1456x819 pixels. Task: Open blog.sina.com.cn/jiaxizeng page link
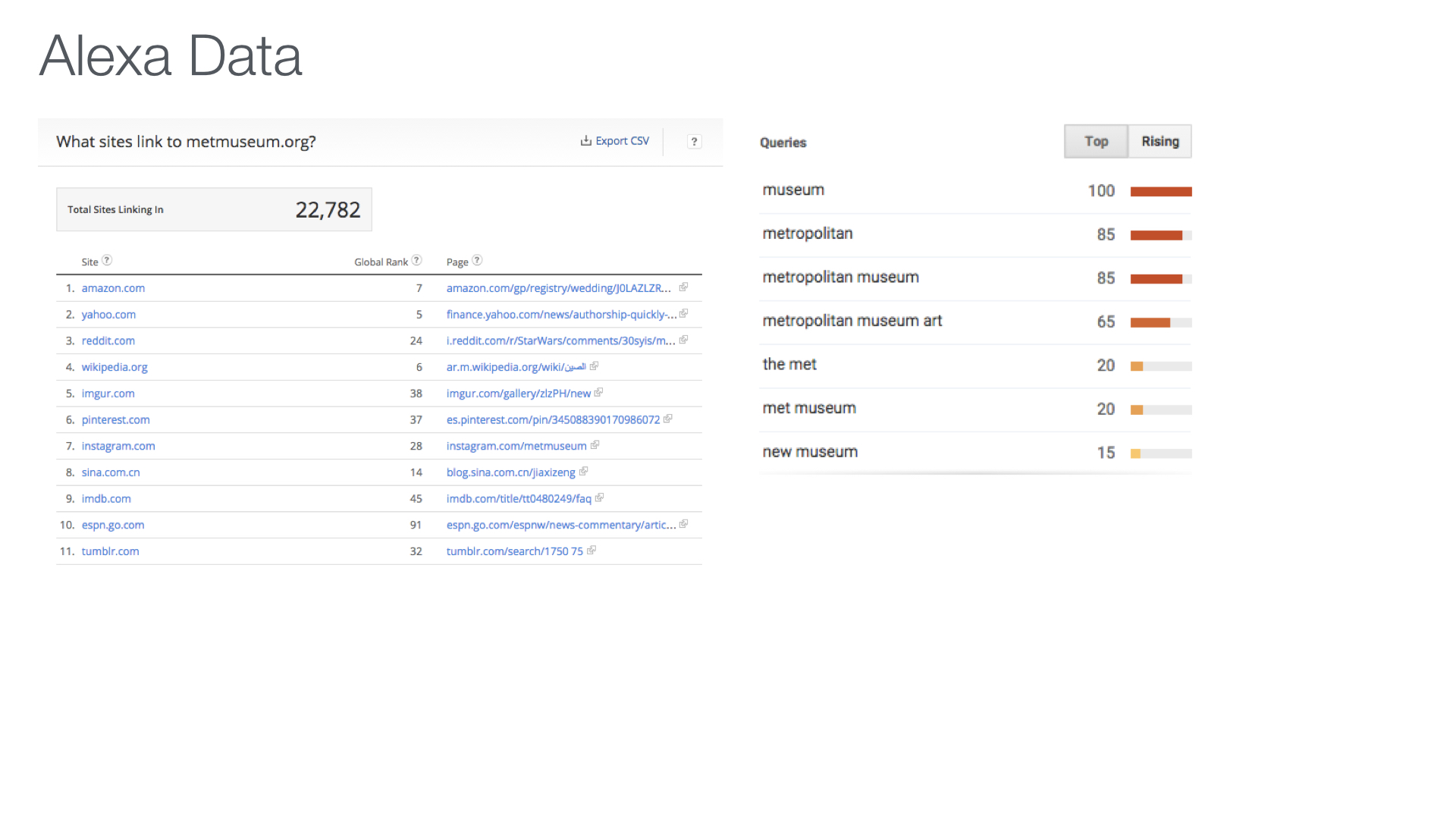click(x=510, y=472)
